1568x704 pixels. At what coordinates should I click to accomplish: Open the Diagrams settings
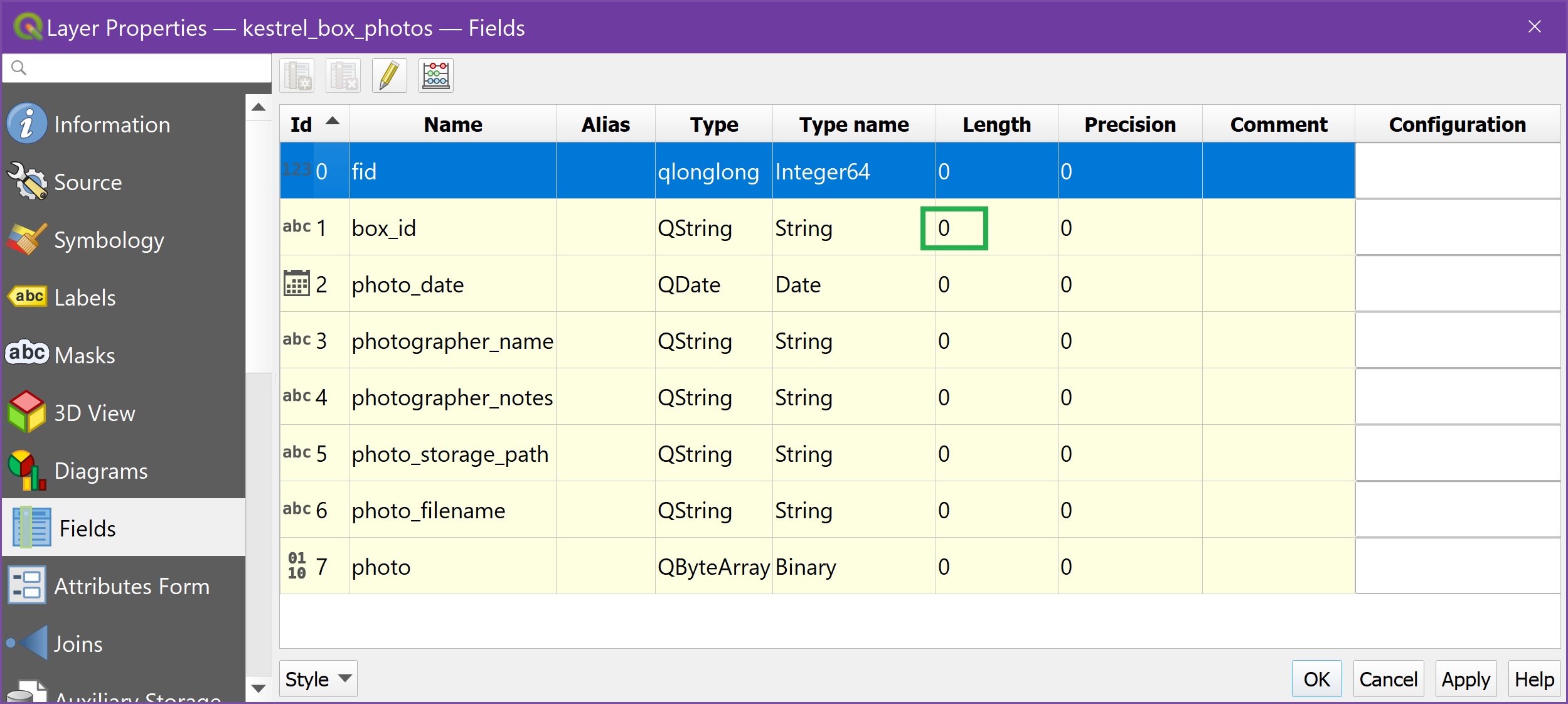100,471
